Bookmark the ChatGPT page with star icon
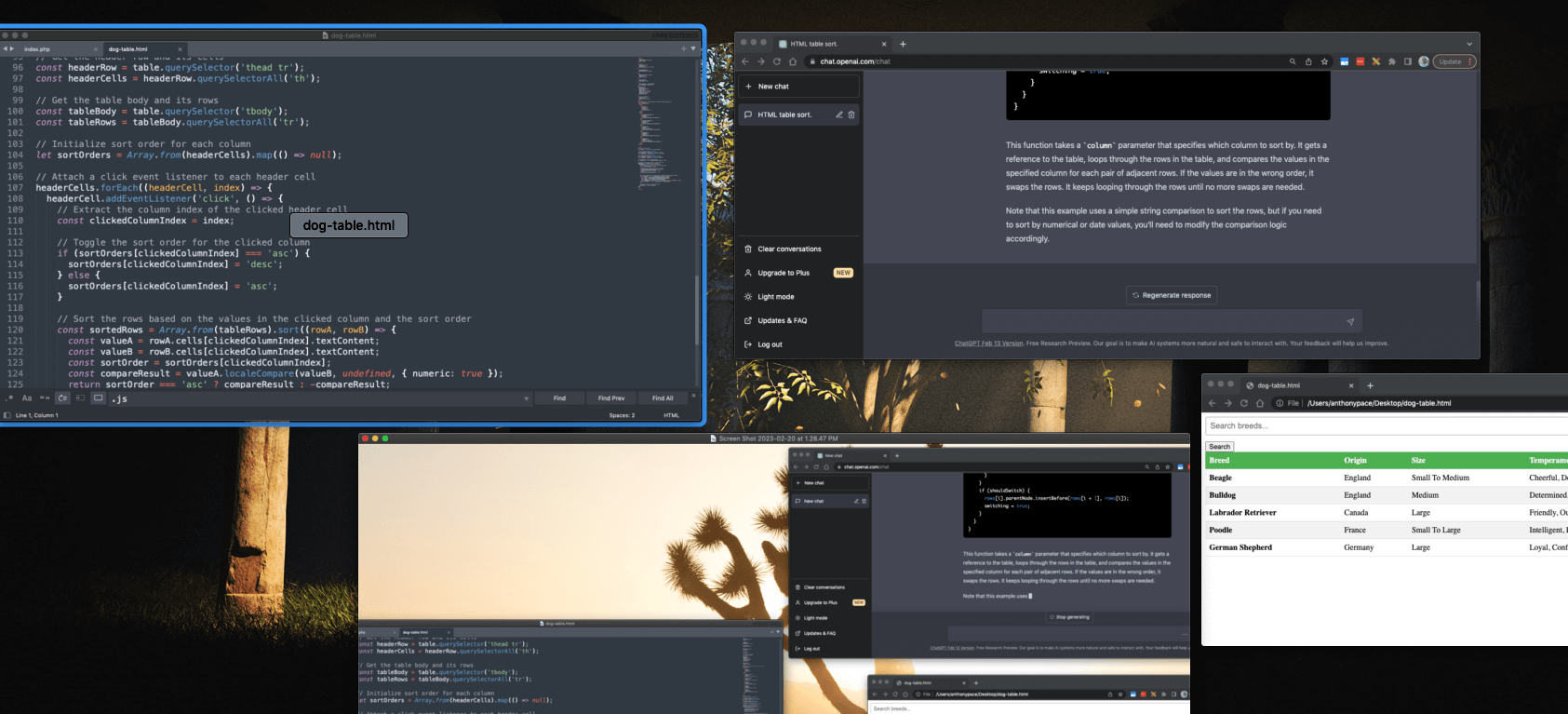 coord(1324,61)
